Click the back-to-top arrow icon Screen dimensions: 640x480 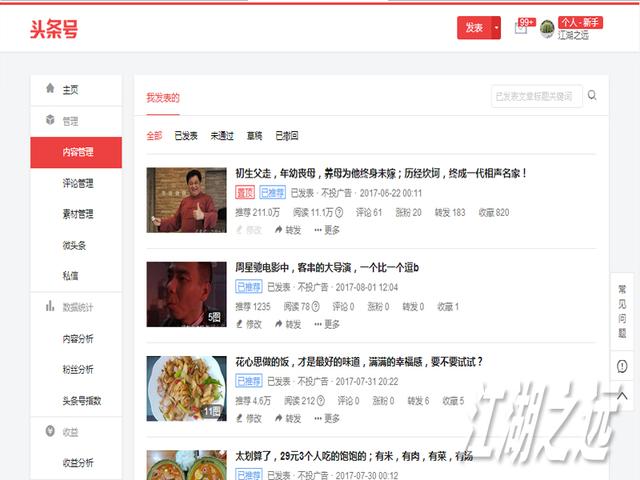point(622,395)
